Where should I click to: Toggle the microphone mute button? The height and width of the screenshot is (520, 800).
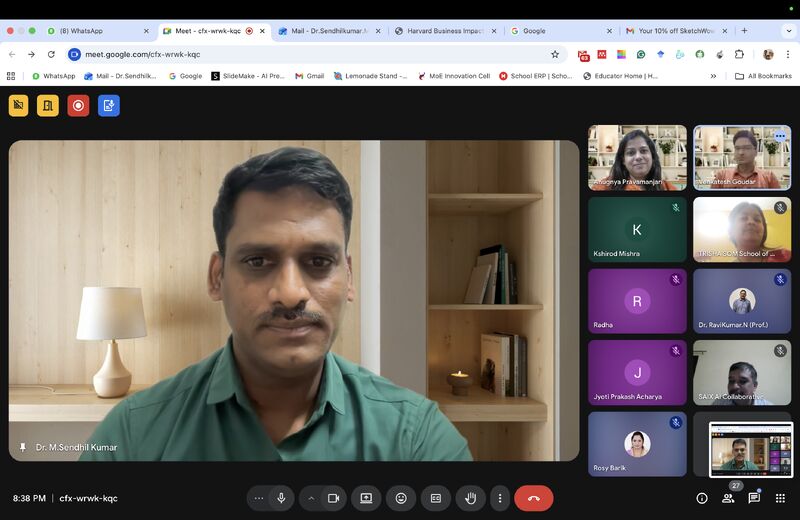pyautogui.click(x=282, y=498)
